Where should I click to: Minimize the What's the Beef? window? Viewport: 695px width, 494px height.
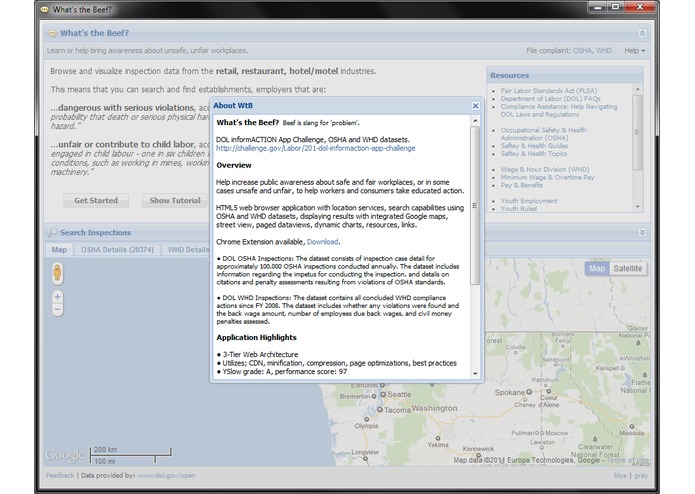[598, 7]
